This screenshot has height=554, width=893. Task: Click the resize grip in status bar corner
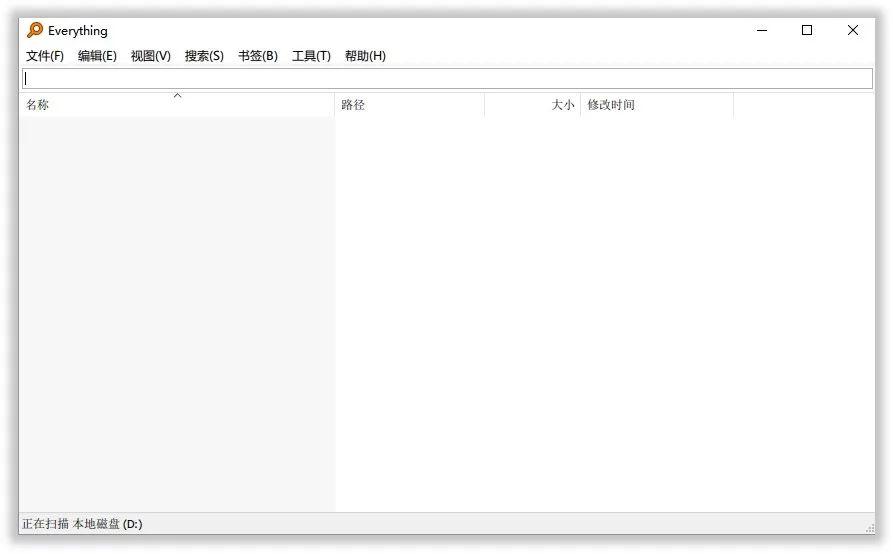[x=870, y=528]
